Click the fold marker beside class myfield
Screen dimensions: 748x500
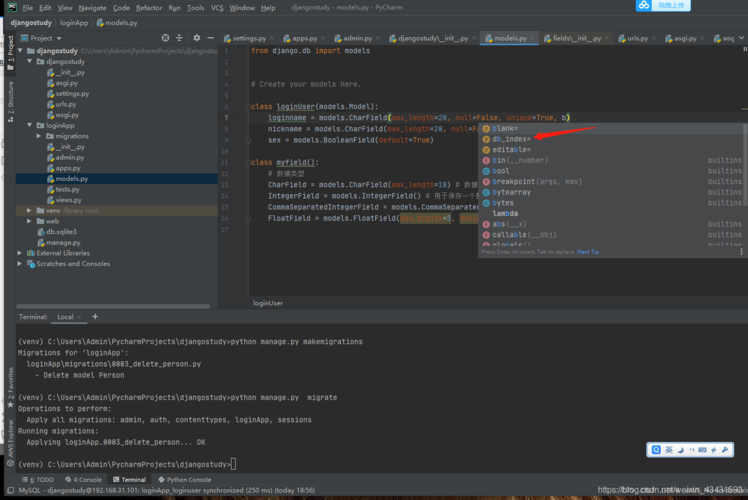pos(248,162)
